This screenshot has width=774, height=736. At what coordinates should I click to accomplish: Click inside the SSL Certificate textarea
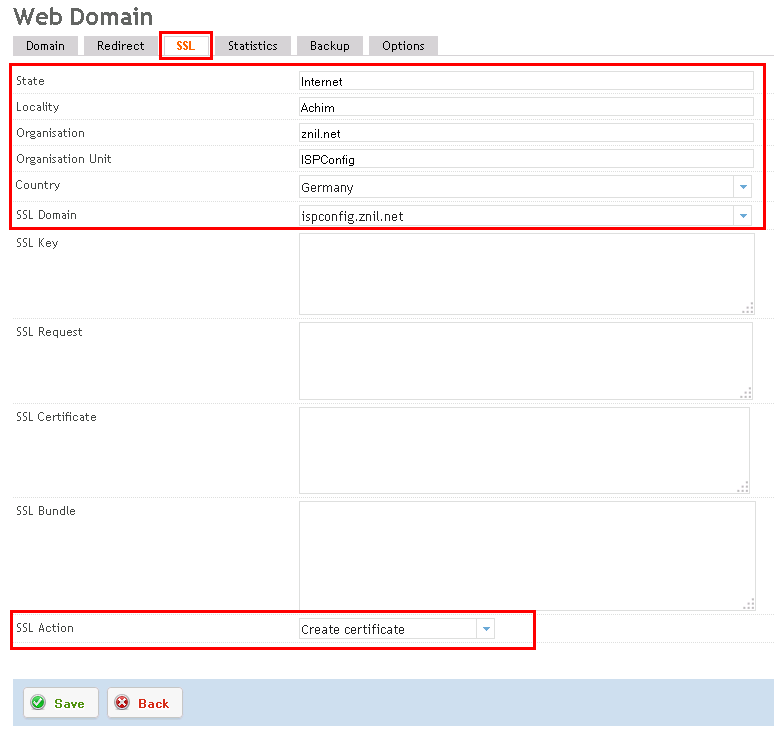(524, 449)
